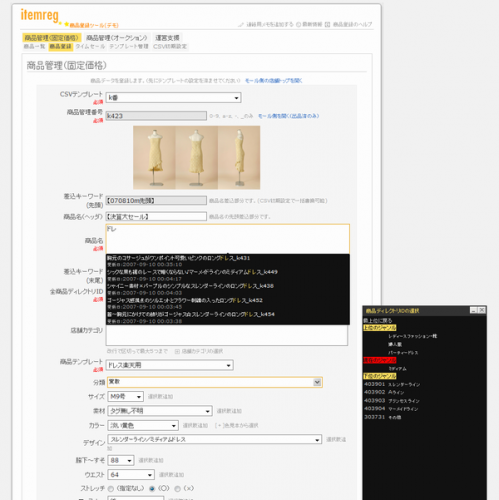Select 403902 Aライン in the directory popup
The image size is (499, 500).
[x=384, y=393]
